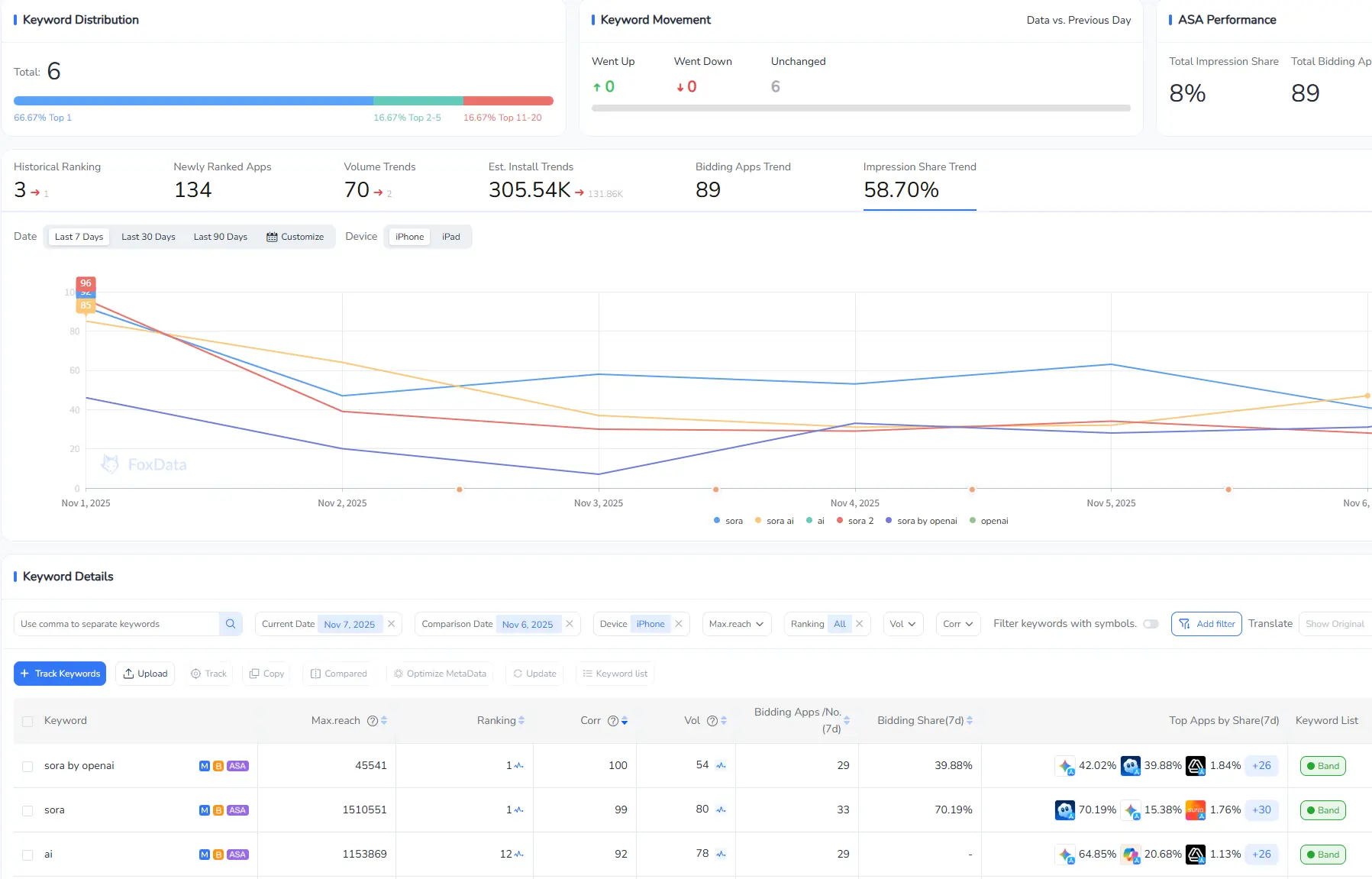Open ranking trend chart icon for ai
The width and height of the screenshot is (1372, 879).
click(x=519, y=855)
